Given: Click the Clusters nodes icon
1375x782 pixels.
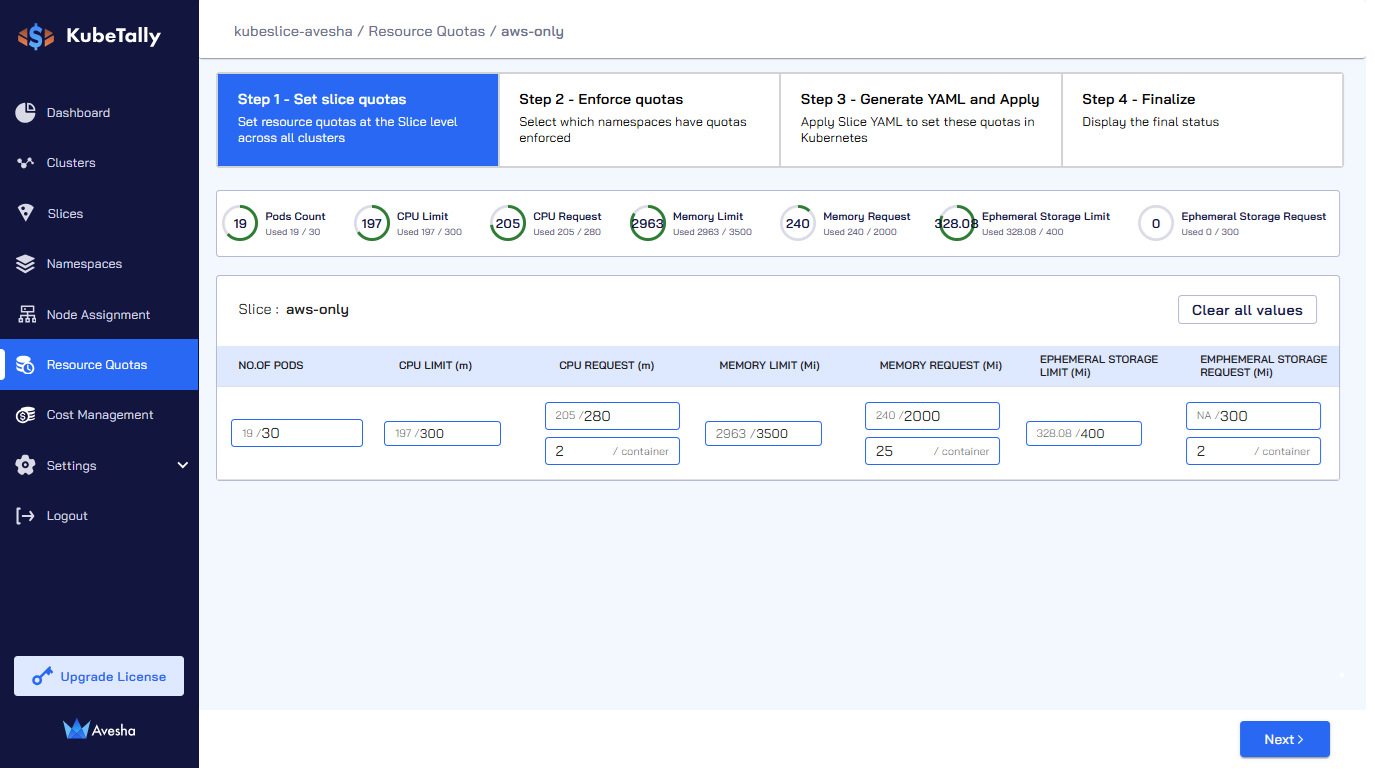Looking at the screenshot, I should tap(26, 163).
